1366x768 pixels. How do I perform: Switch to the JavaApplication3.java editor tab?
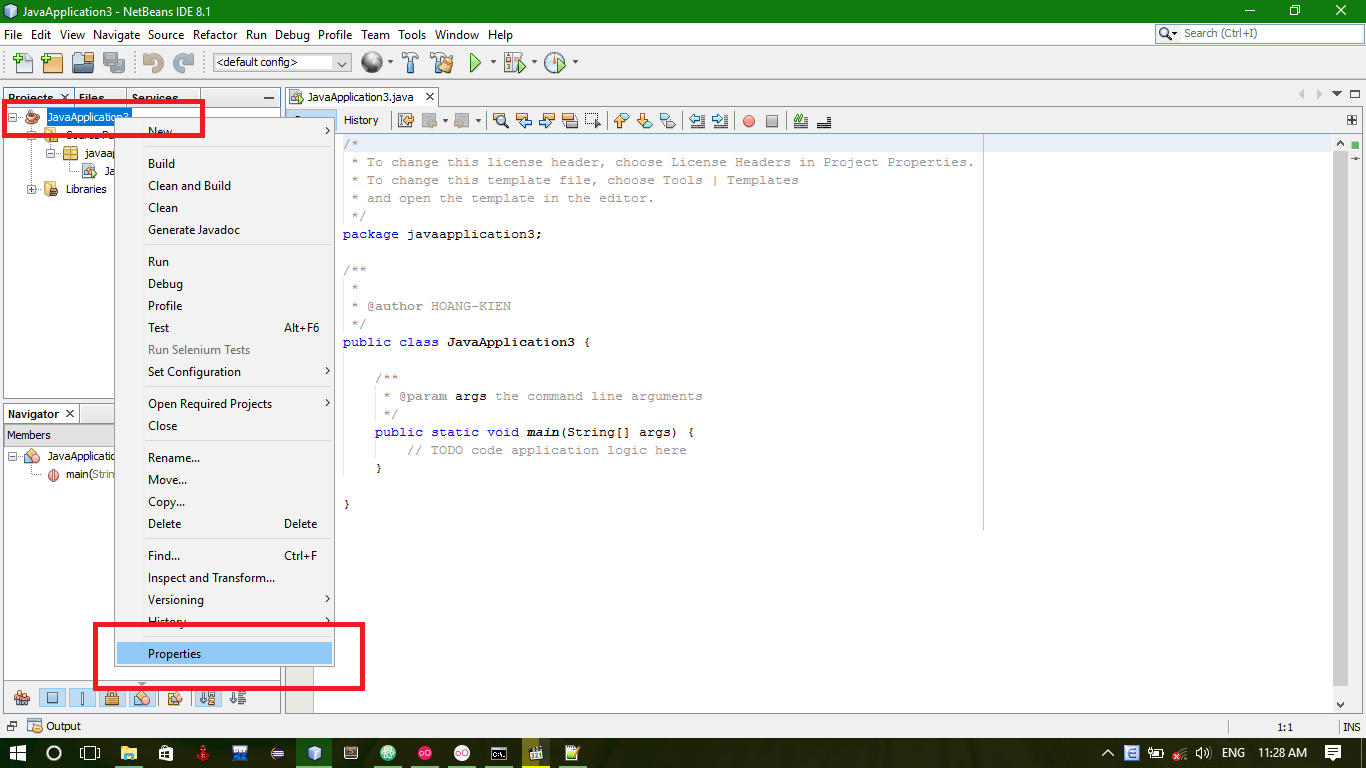coord(361,97)
